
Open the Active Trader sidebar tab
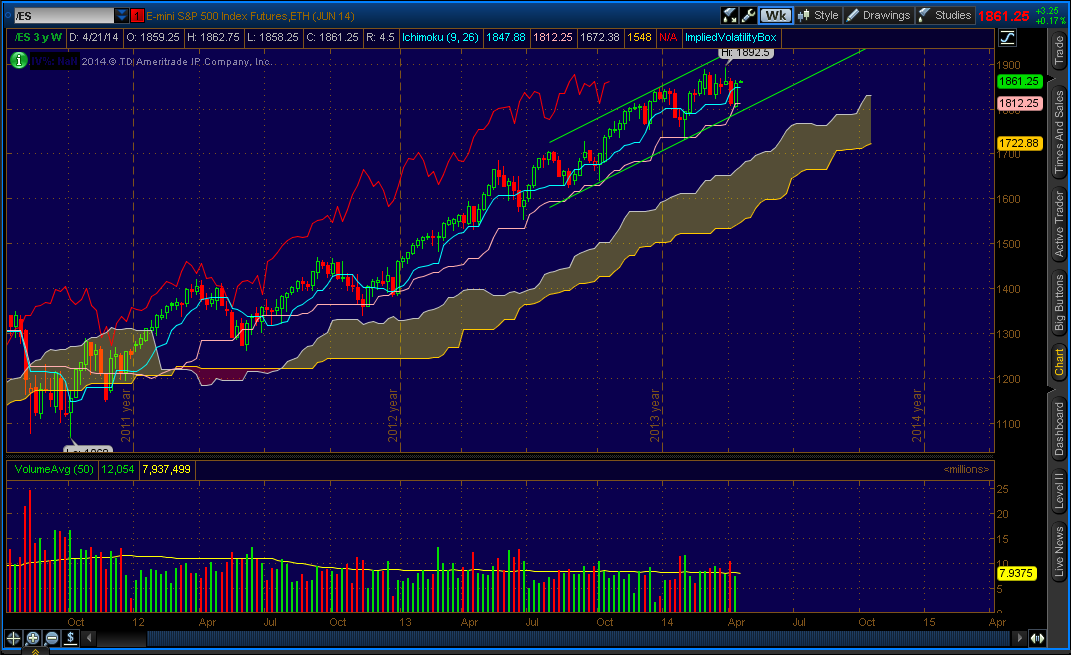click(x=1059, y=223)
